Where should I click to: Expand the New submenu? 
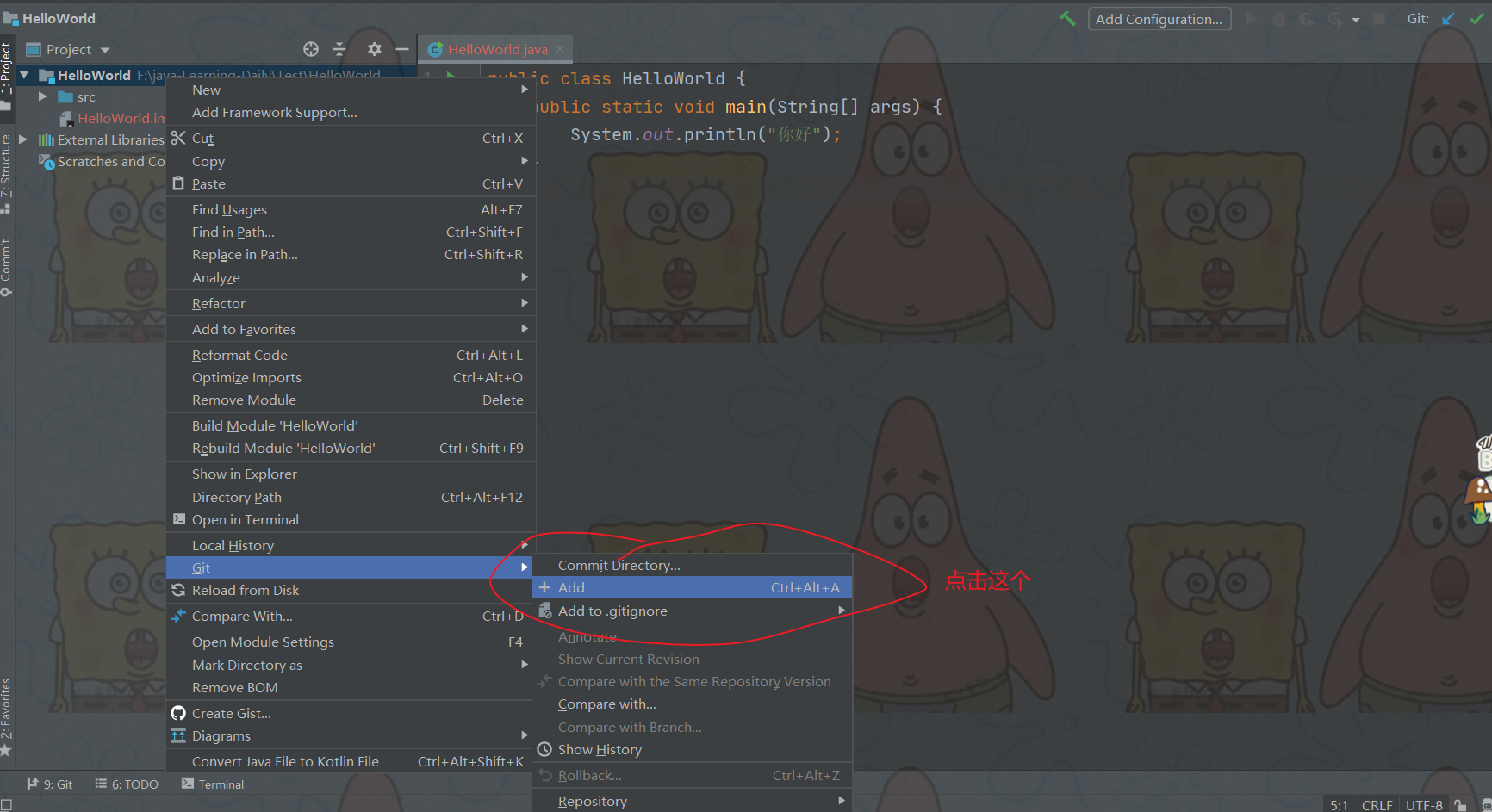point(351,90)
